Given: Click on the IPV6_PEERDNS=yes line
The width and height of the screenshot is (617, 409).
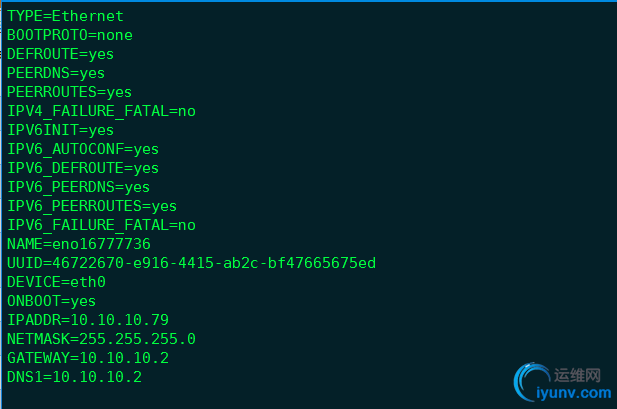Looking at the screenshot, I should click(x=78, y=187).
